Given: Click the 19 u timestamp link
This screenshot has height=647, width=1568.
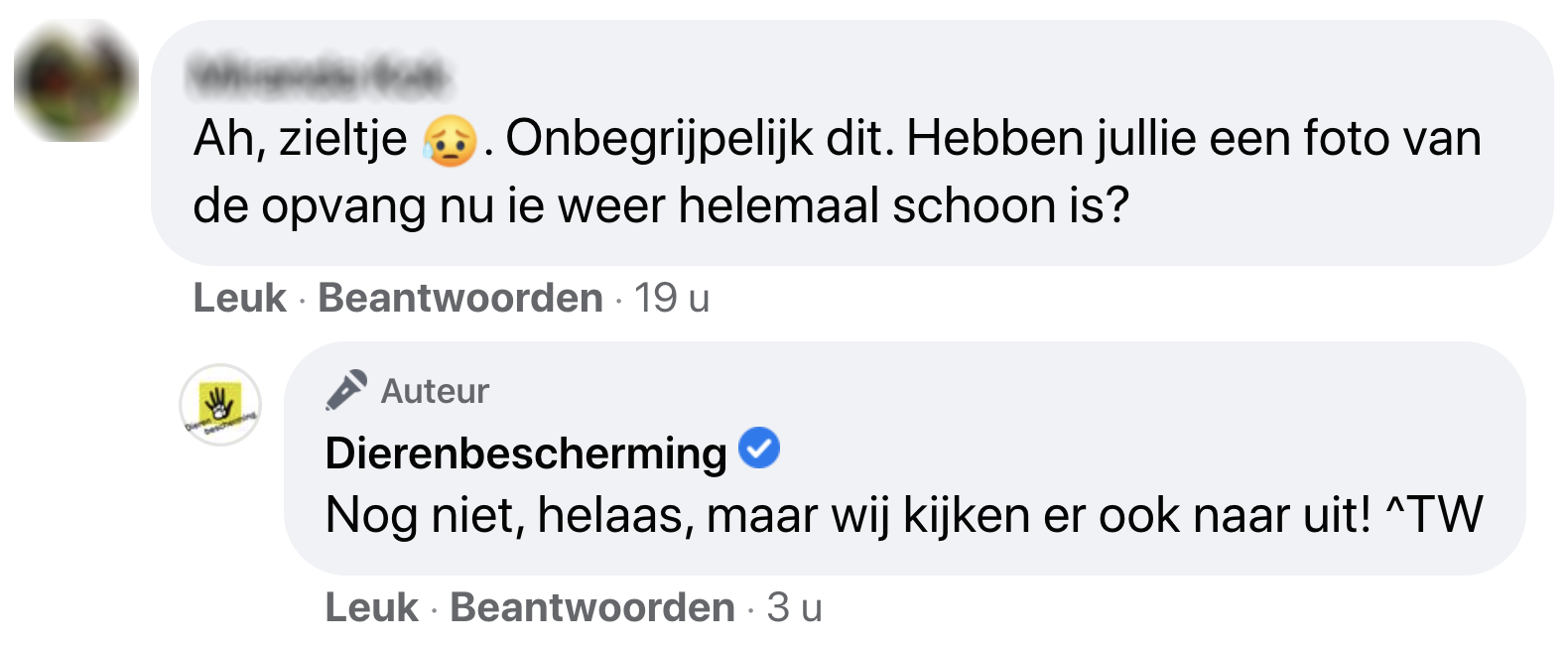Looking at the screenshot, I should coord(674,298).
